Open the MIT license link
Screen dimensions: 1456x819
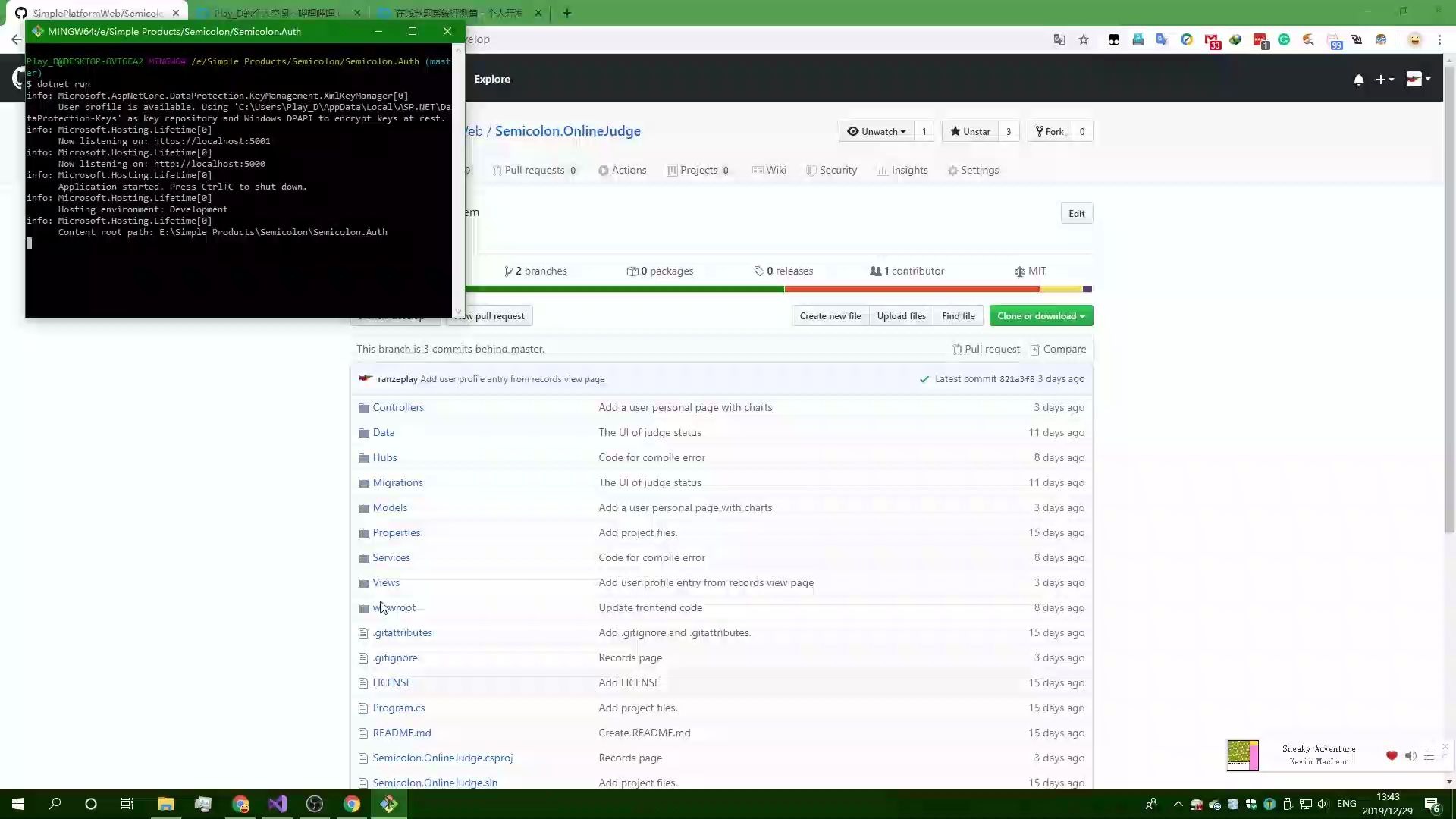point(1030,271)
